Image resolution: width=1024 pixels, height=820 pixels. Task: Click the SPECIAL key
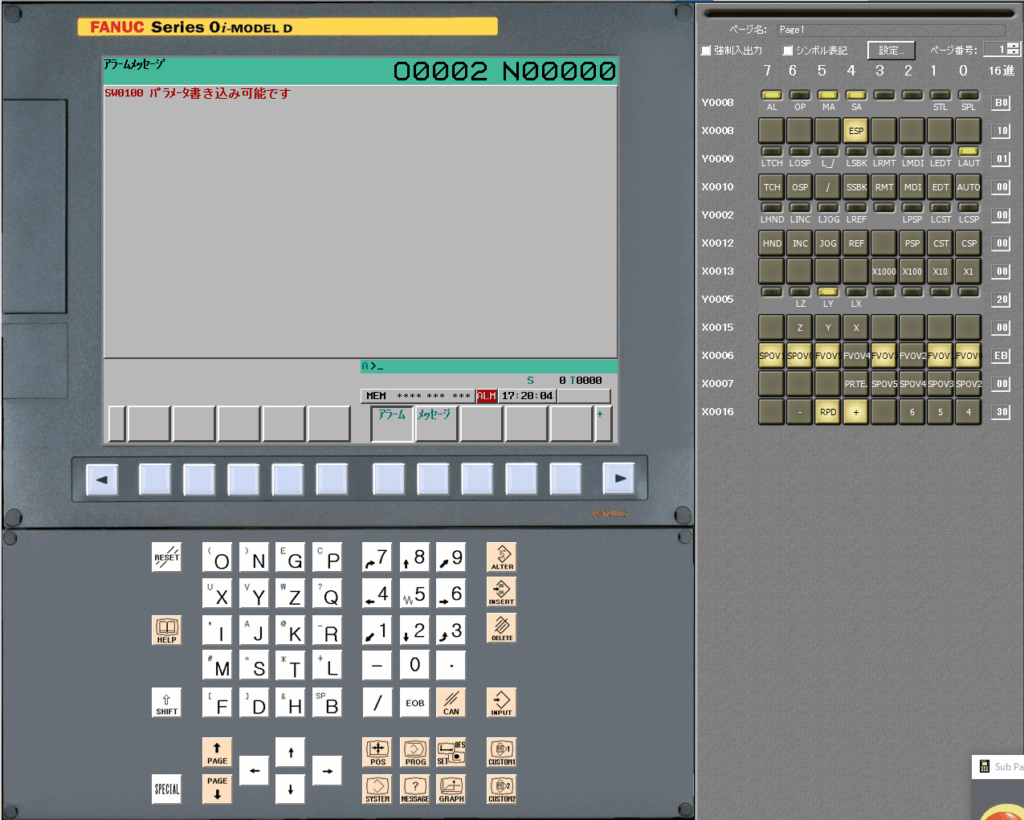point(167,789)
